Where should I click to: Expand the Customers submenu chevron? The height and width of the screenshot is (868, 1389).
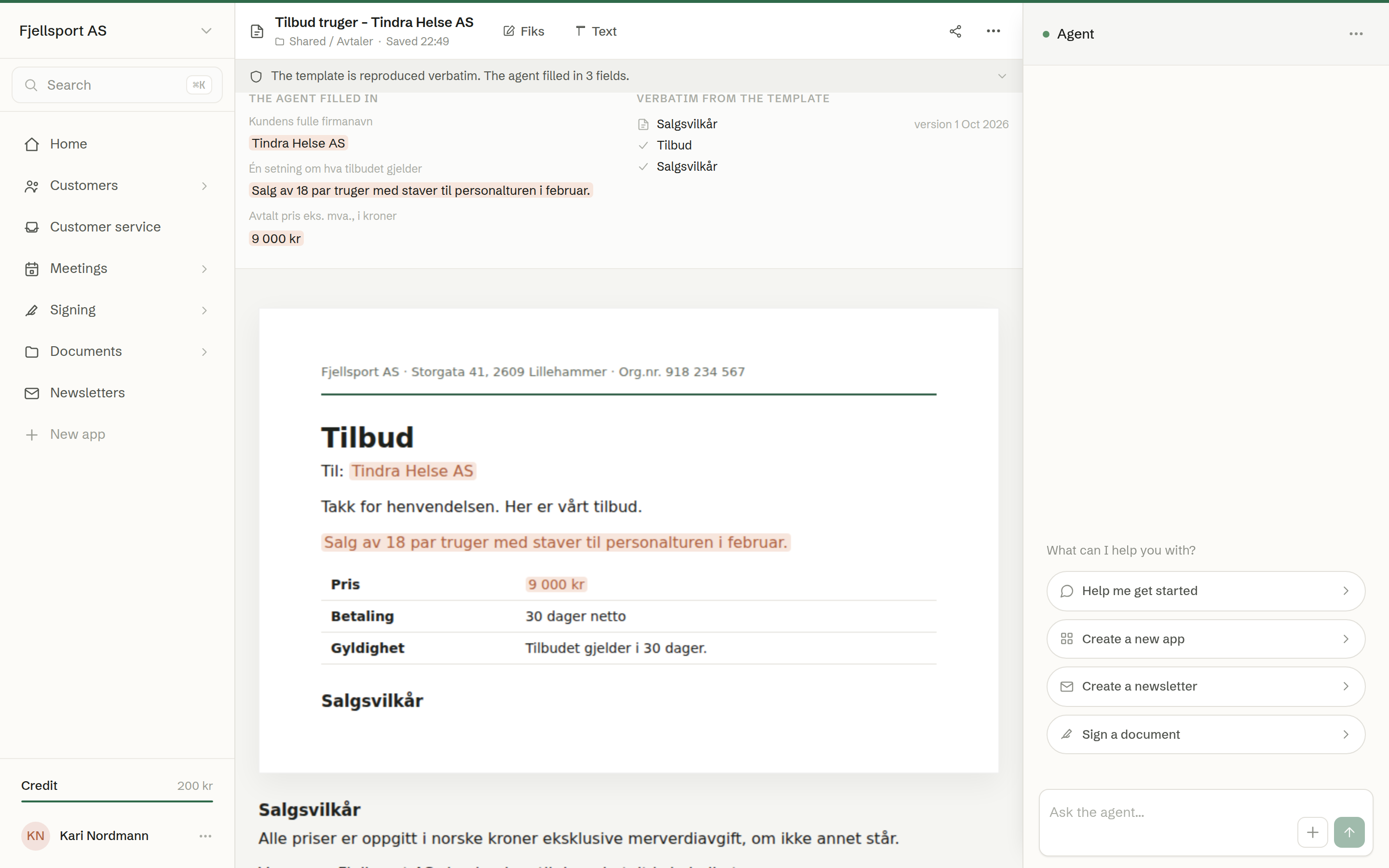[x=204, y=186]
